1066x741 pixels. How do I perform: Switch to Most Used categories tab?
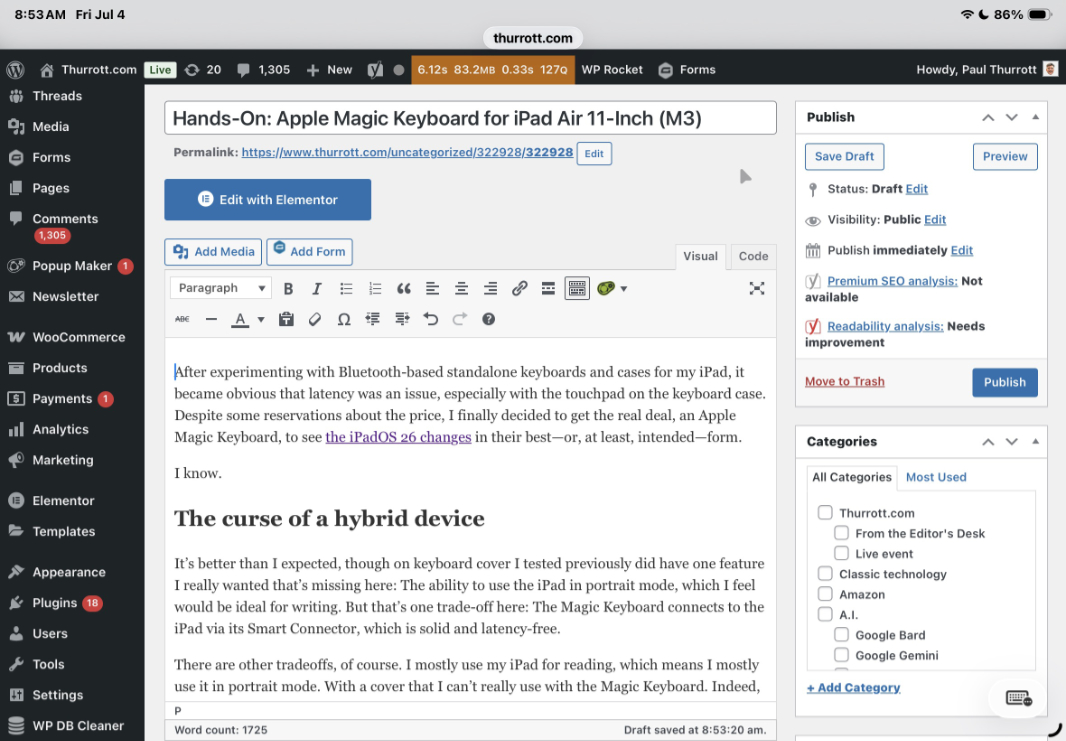[935, 477]
